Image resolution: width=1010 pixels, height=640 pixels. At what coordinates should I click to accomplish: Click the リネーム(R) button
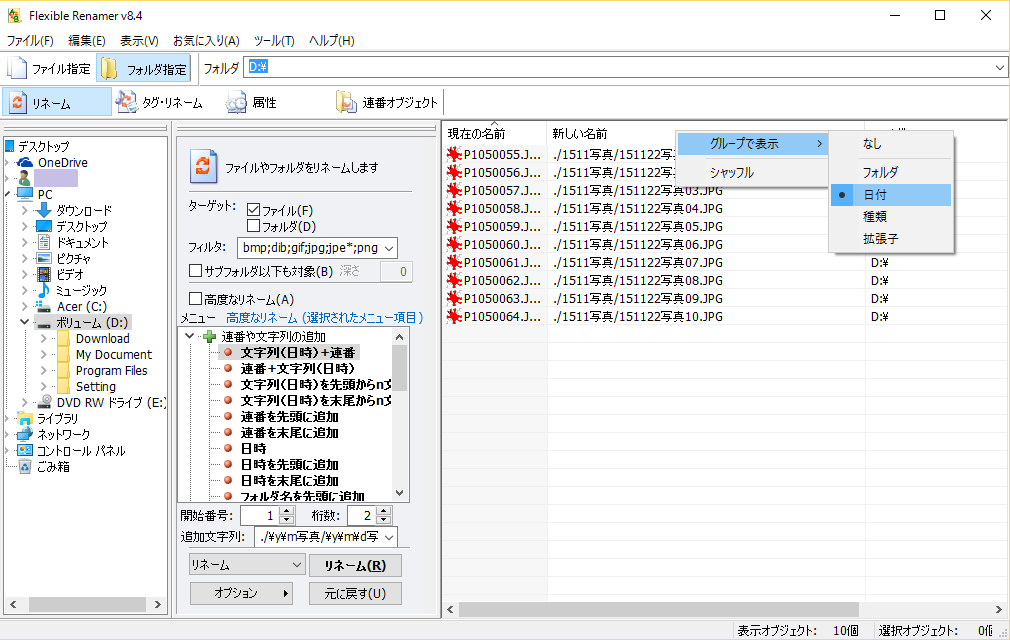(x=355, y=565)
